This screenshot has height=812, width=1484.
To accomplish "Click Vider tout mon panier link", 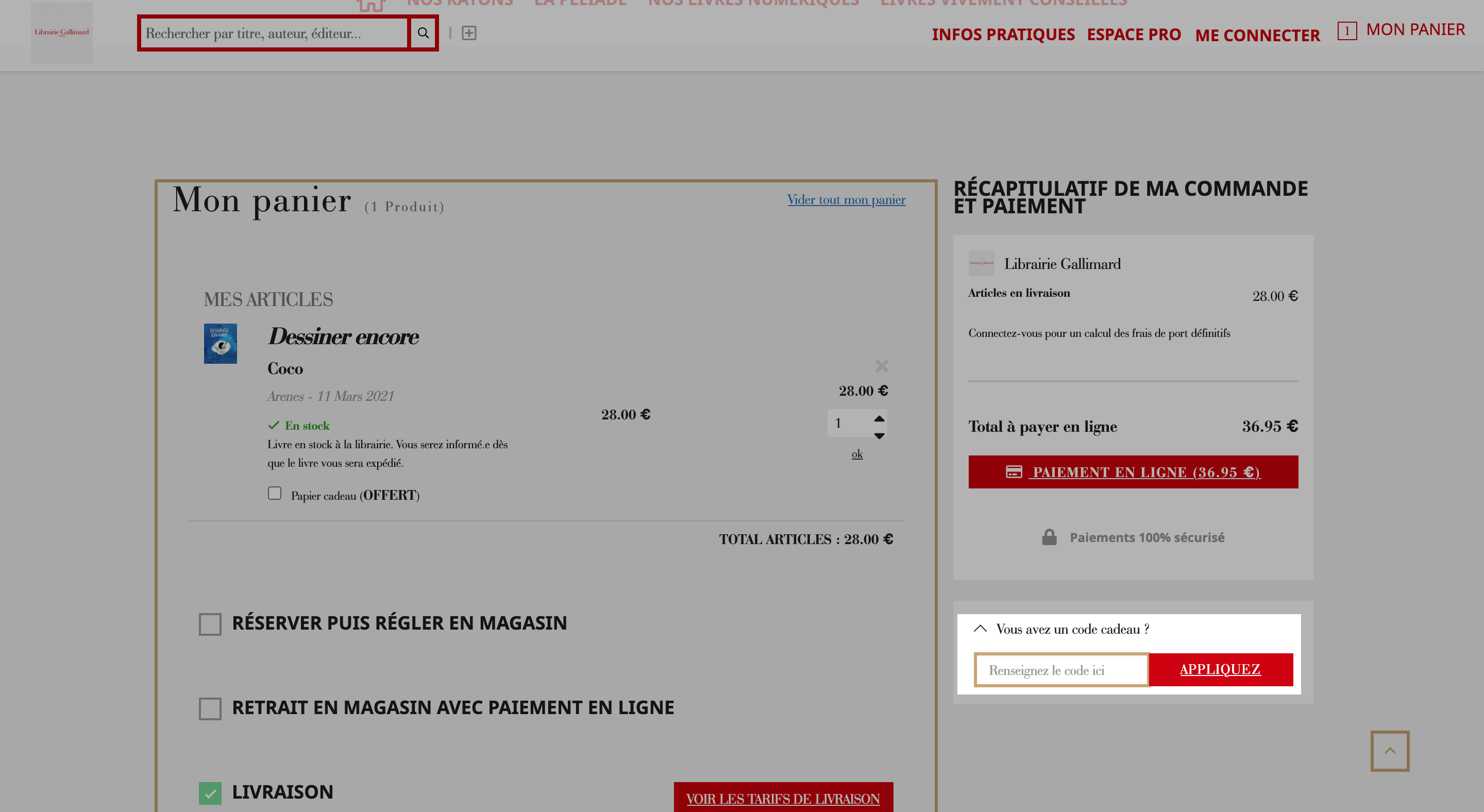I will coord(846,199).
